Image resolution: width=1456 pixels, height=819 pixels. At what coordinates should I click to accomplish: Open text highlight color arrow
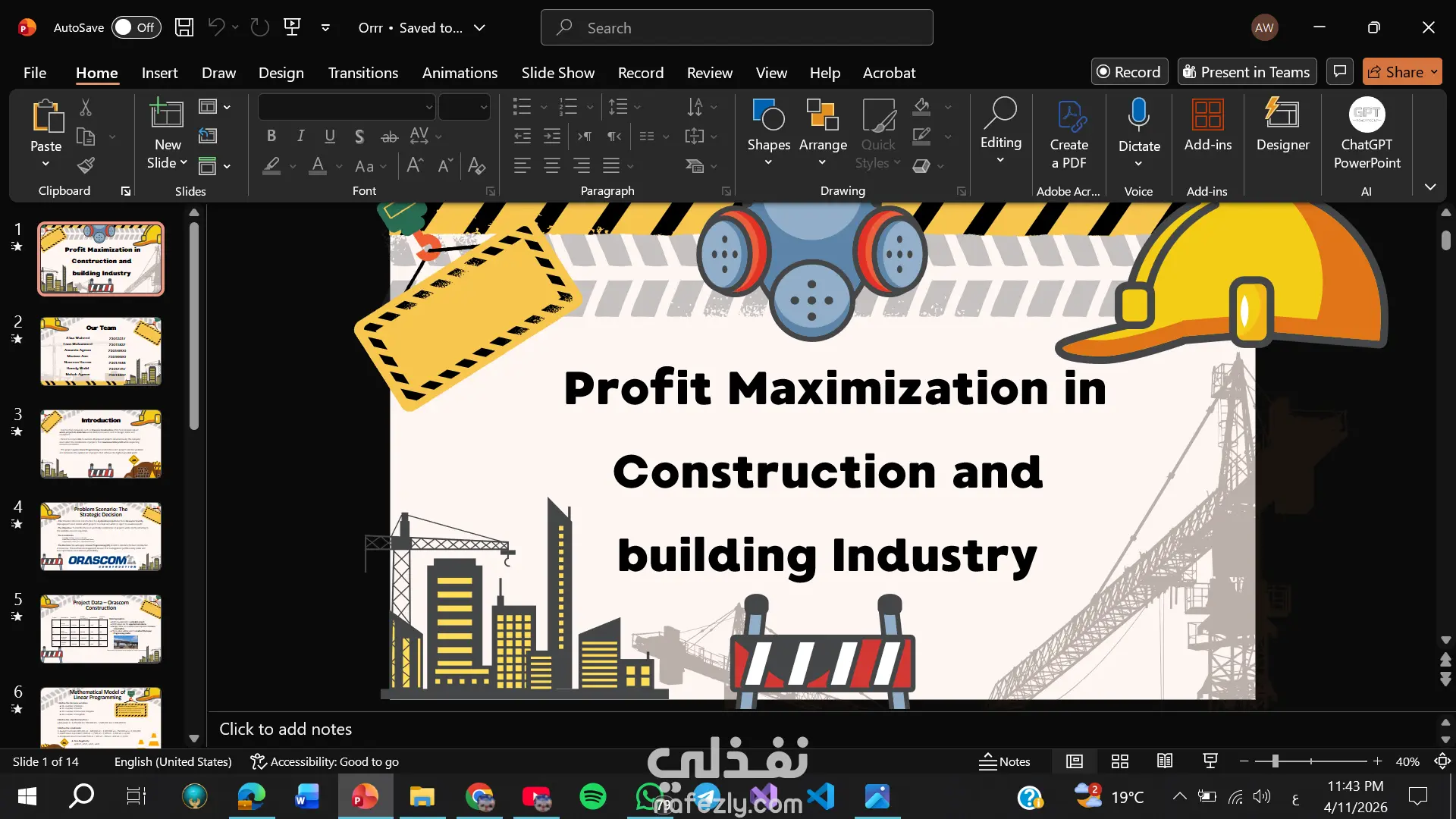(x=292, y=166)
